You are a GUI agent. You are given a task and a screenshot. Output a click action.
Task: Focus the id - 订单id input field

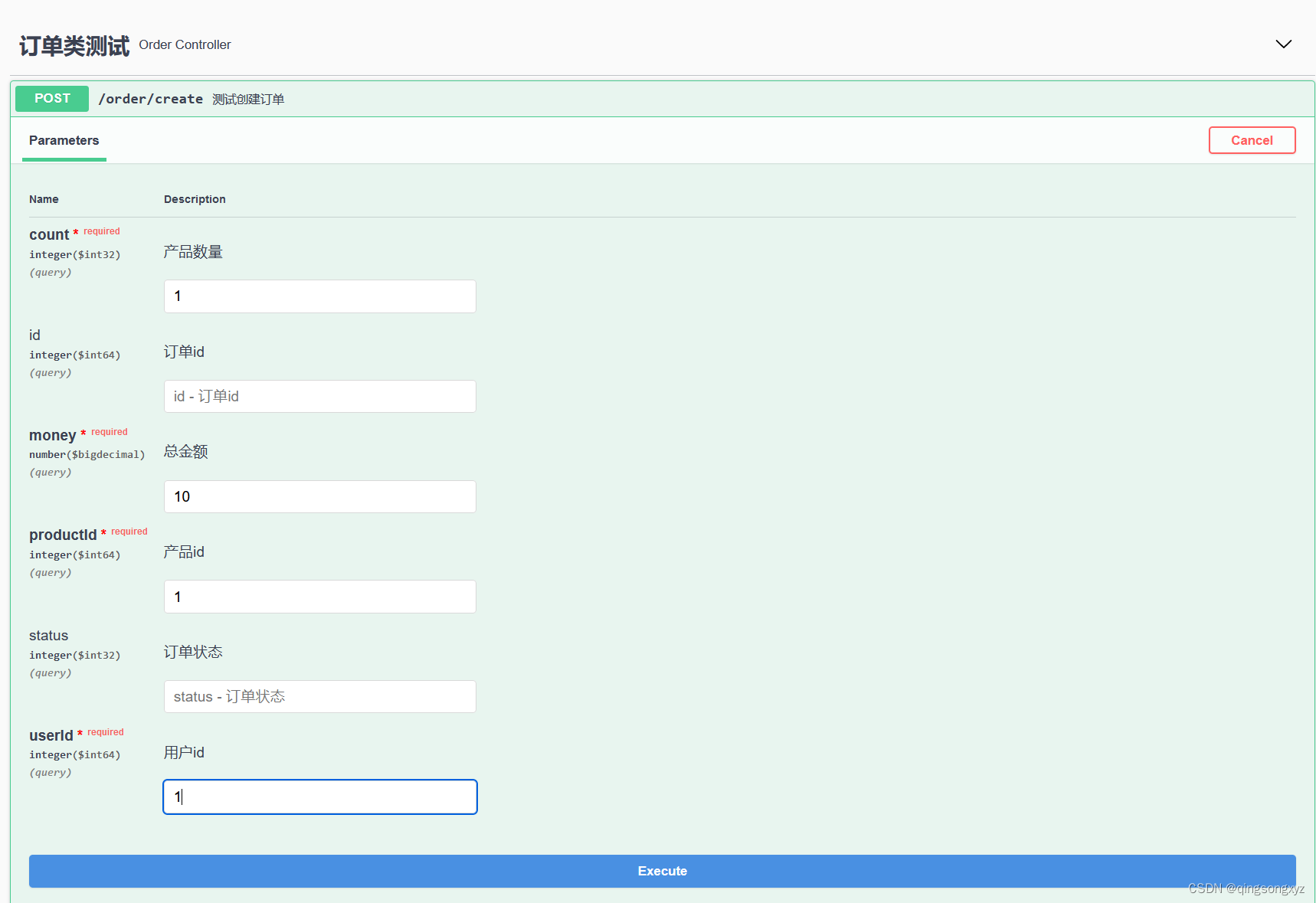pos(320,396)
